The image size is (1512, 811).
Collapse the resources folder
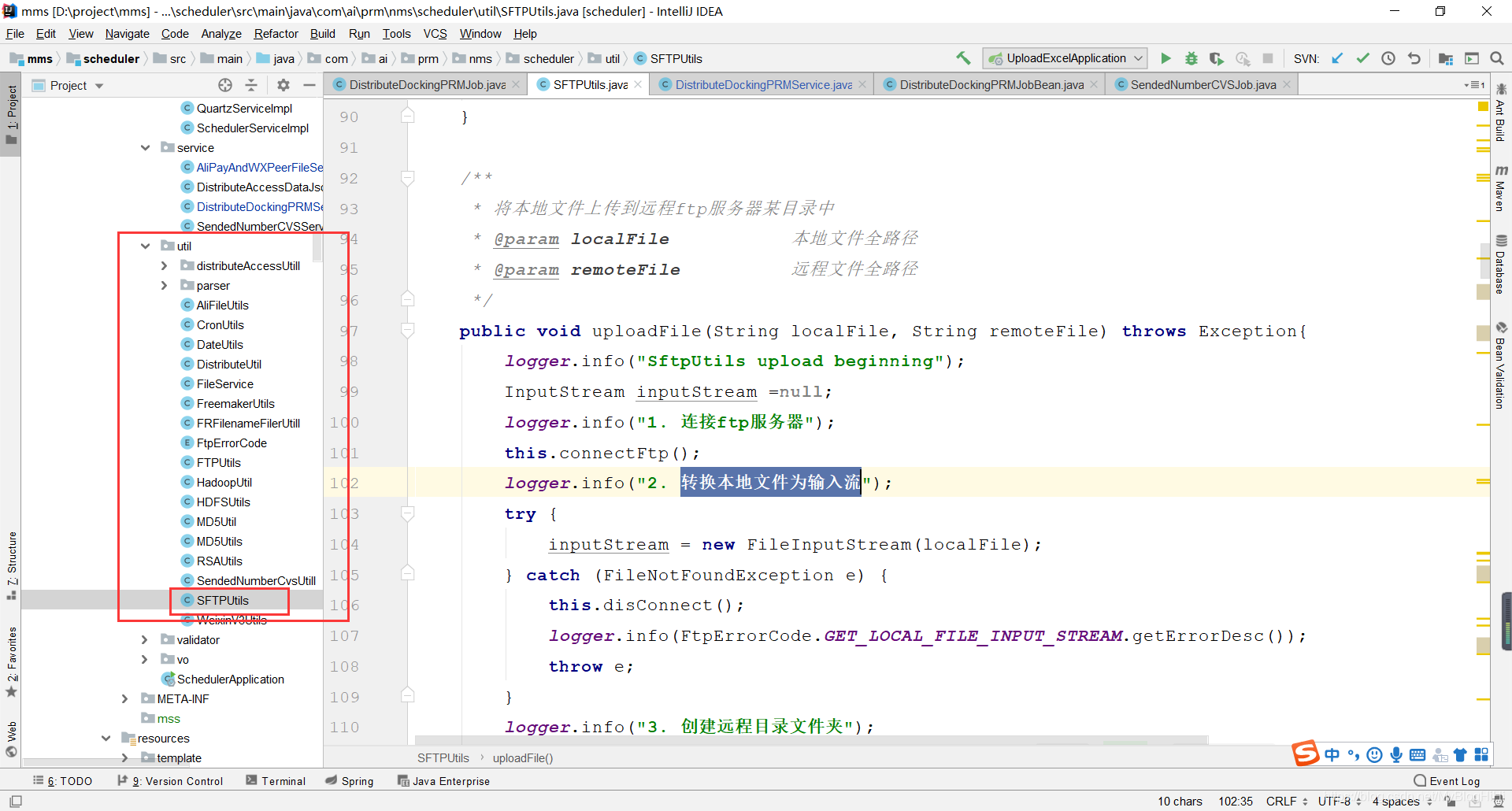coord(106,738)
